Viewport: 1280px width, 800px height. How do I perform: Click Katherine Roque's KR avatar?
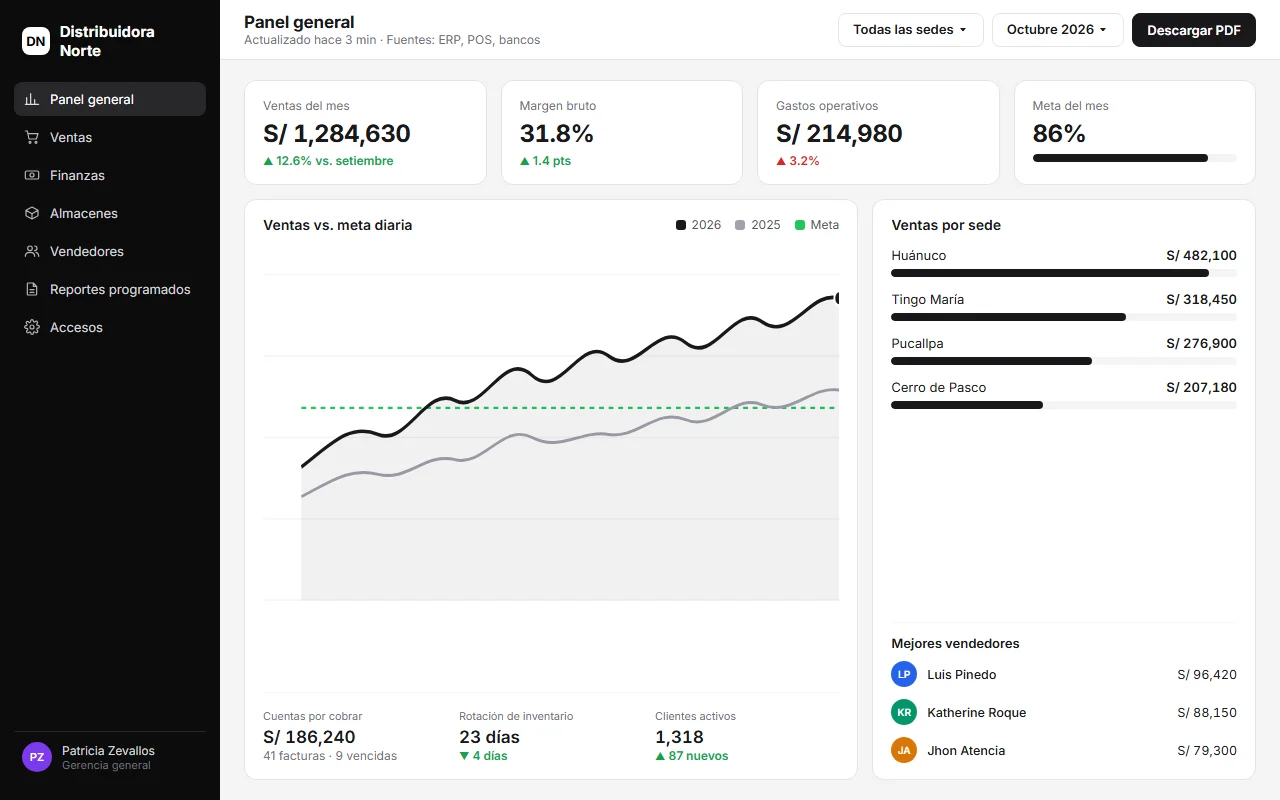click(x=904, y=712)
